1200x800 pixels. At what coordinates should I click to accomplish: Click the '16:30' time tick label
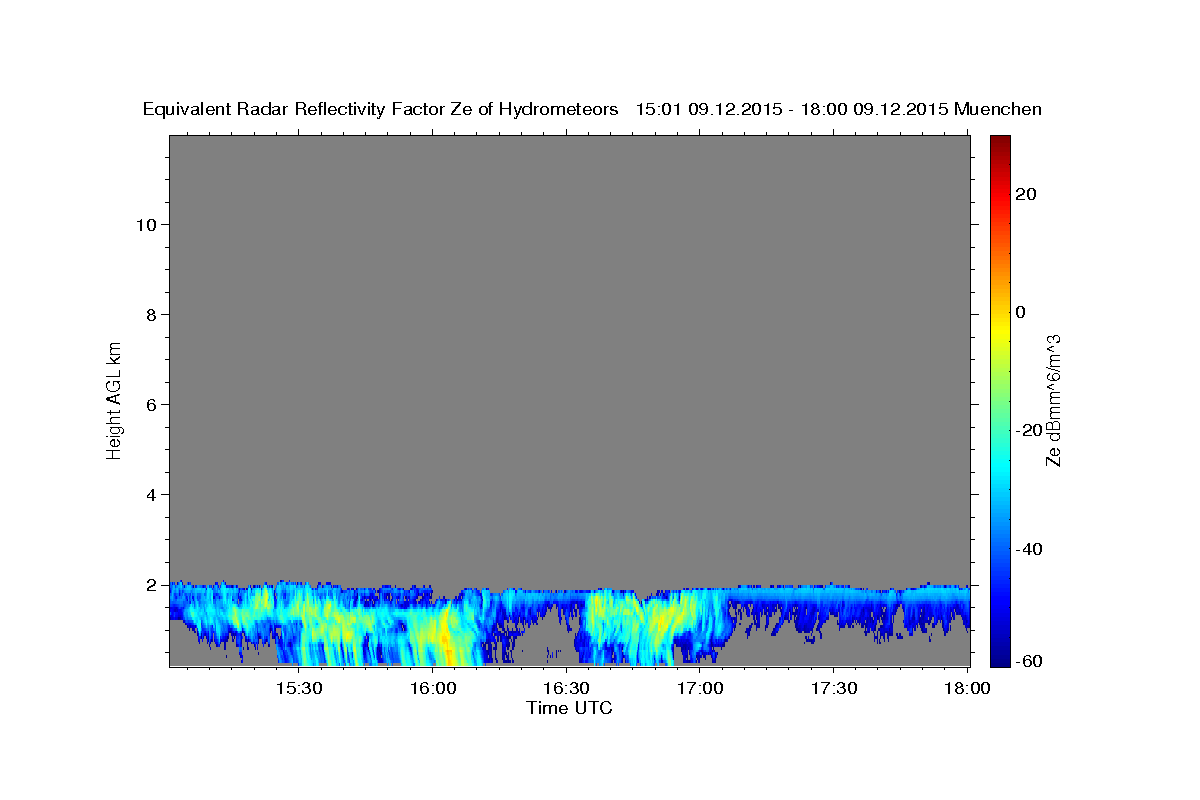click(566, 688)
